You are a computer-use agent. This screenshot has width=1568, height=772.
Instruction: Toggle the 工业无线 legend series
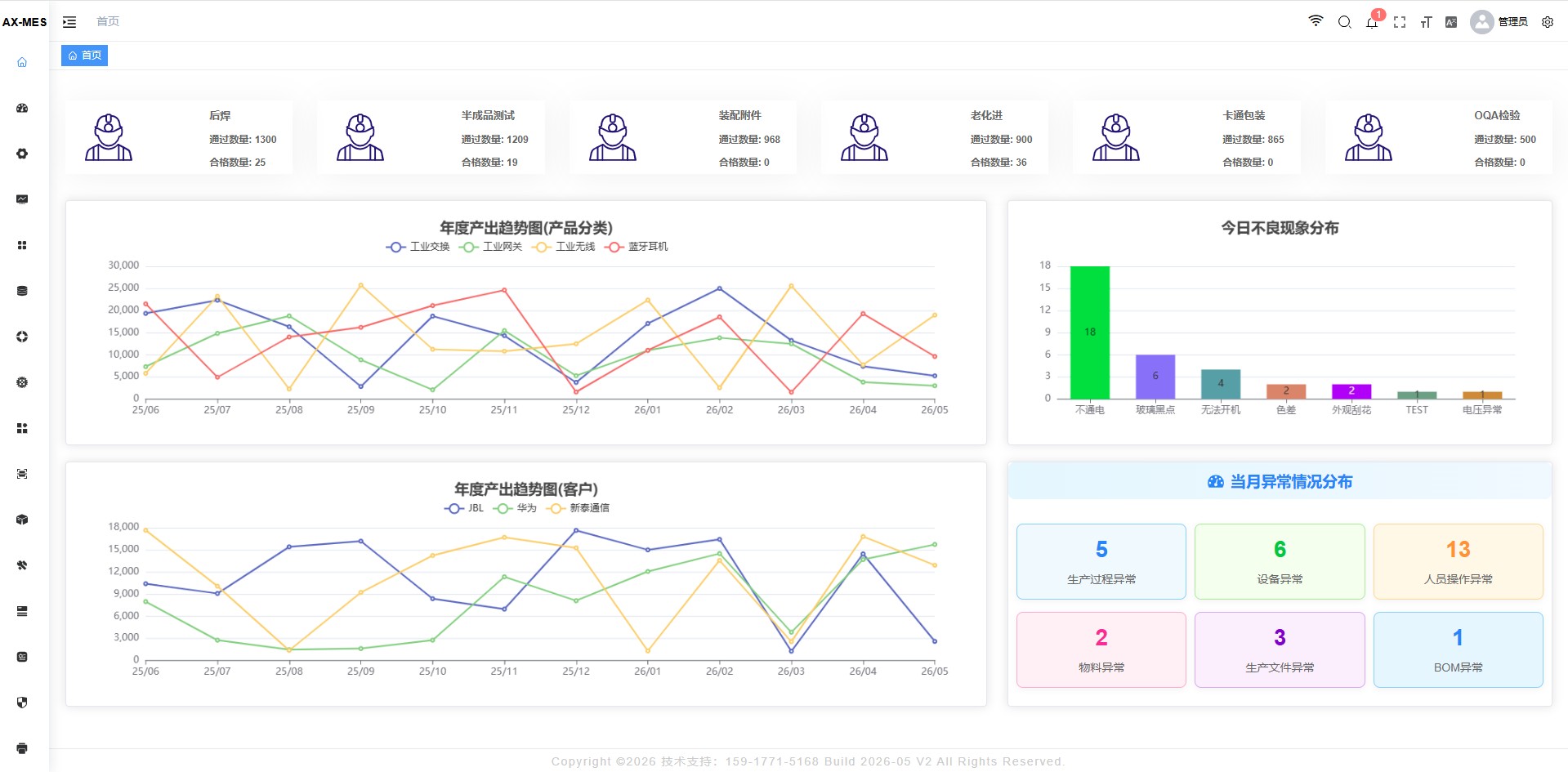[563, 247]
